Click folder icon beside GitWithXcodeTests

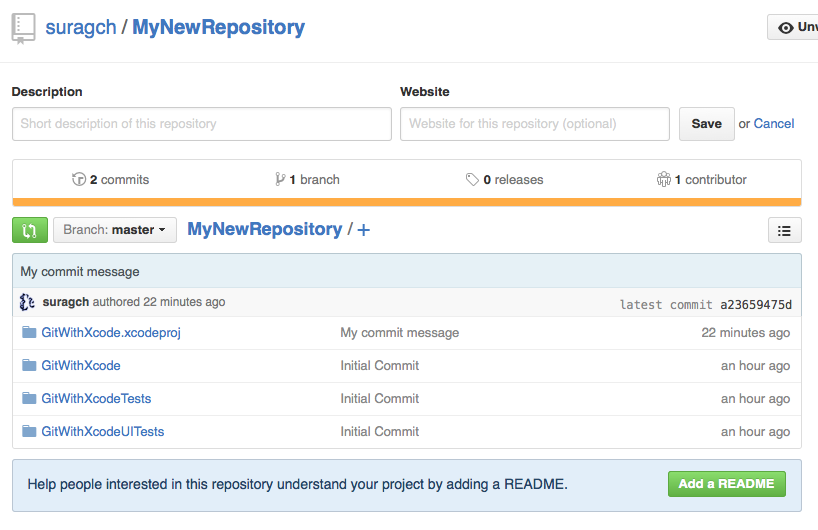29,398
